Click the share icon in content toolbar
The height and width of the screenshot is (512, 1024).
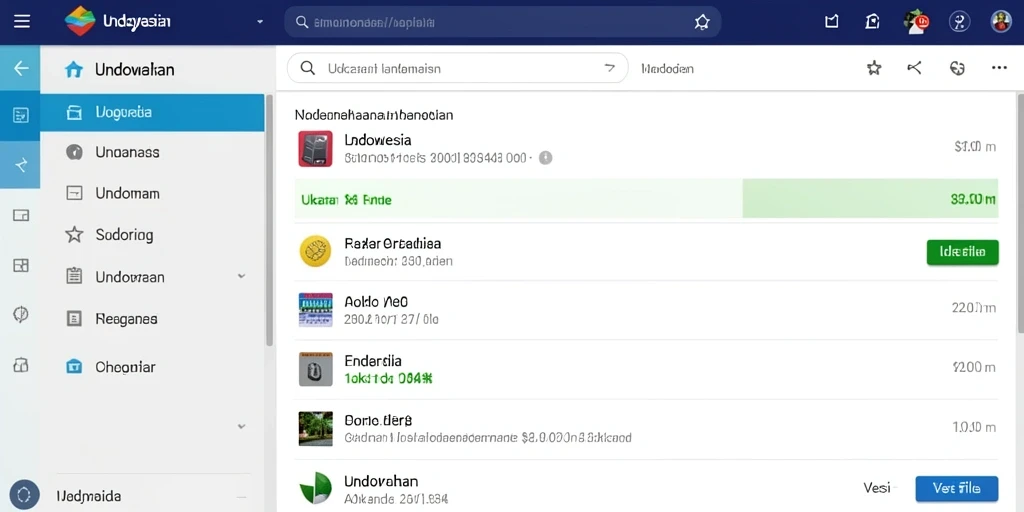coord(915,67)
